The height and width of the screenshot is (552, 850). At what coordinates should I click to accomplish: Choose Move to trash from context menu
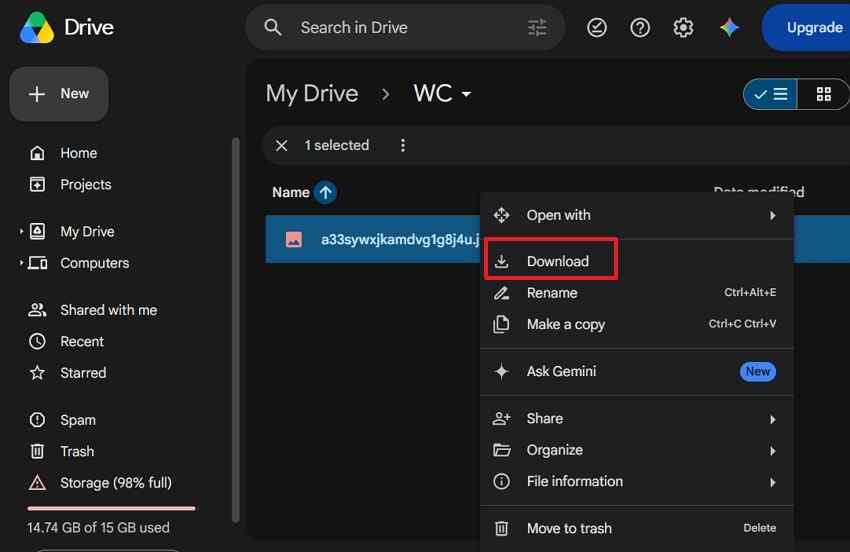(636, 528)
